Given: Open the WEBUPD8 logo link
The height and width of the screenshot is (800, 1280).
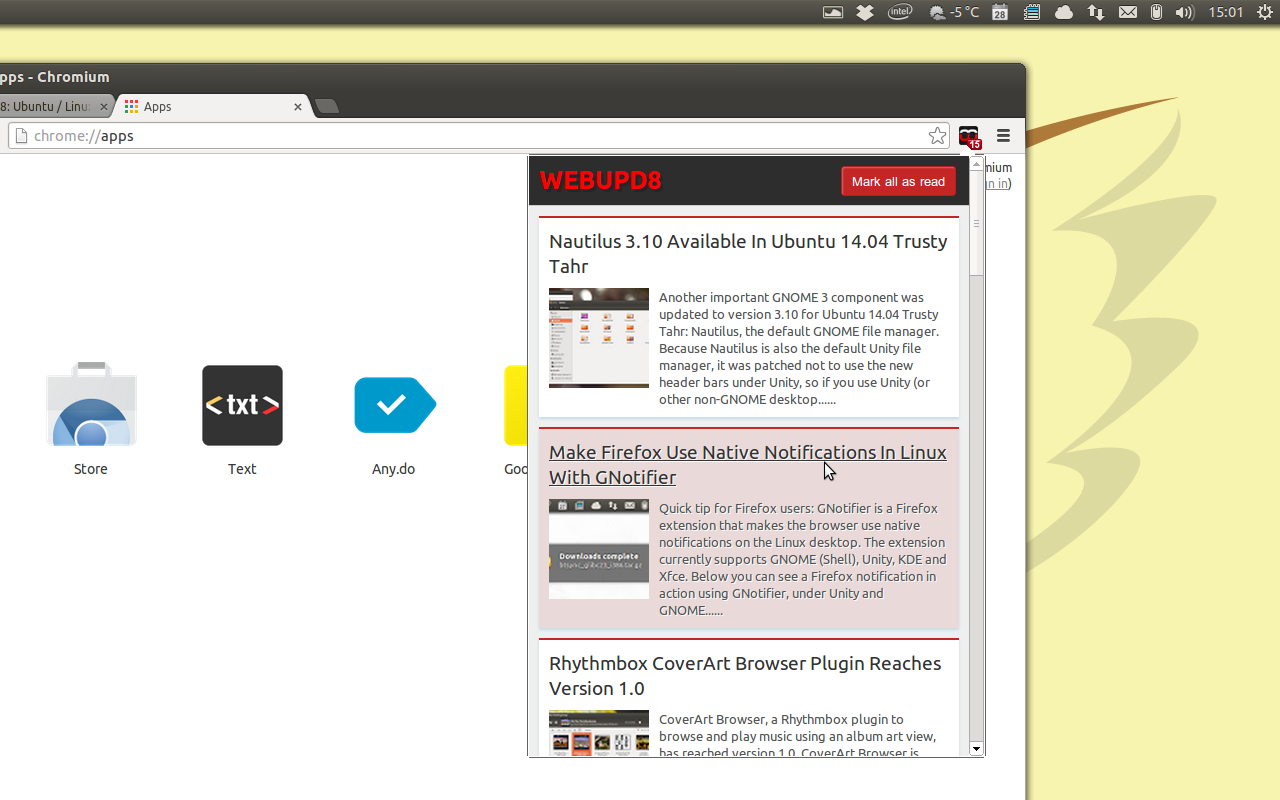Looking at the screenshot, I should (600, 181).
